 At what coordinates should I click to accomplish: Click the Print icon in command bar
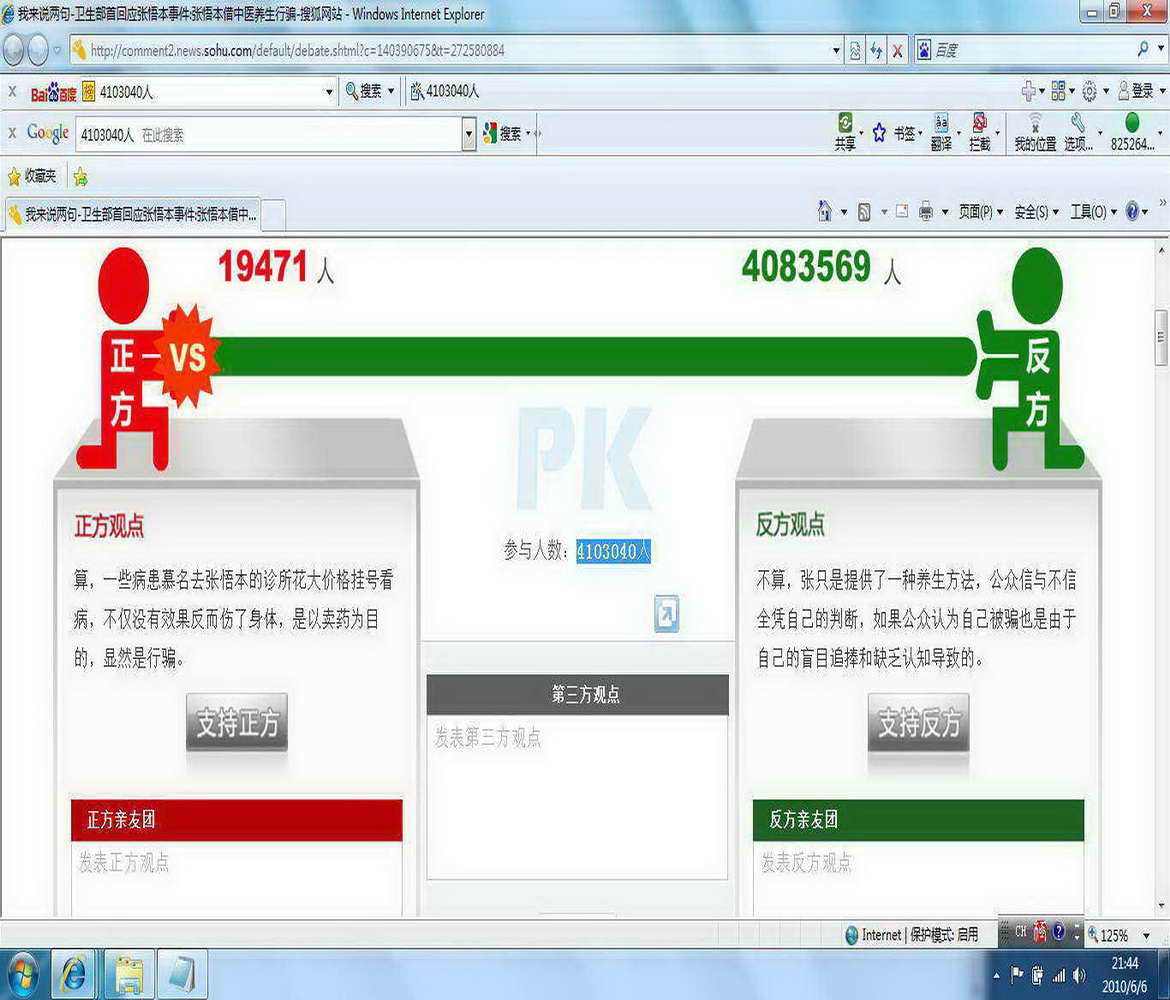tap(926, 211)
